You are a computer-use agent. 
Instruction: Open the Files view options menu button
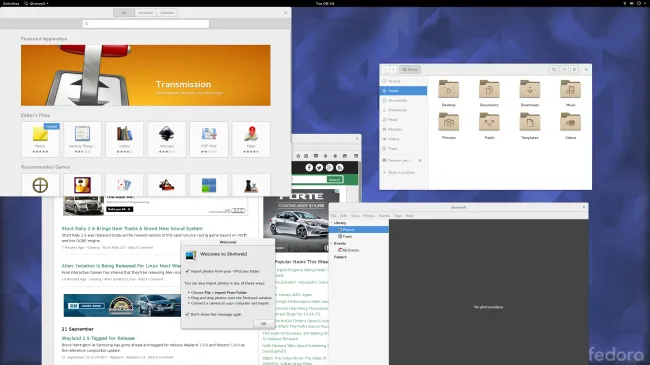574,70
